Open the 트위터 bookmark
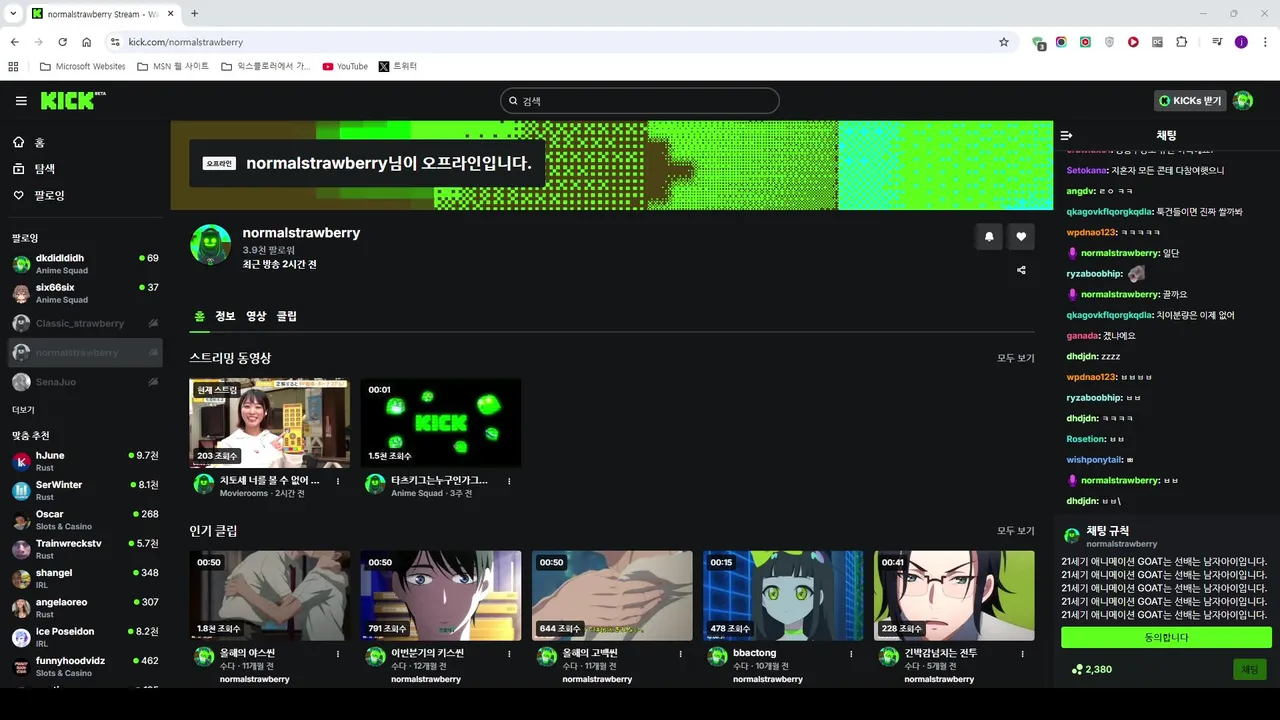The height and width of the screenshot is (720, 1280). pos(398,66)
